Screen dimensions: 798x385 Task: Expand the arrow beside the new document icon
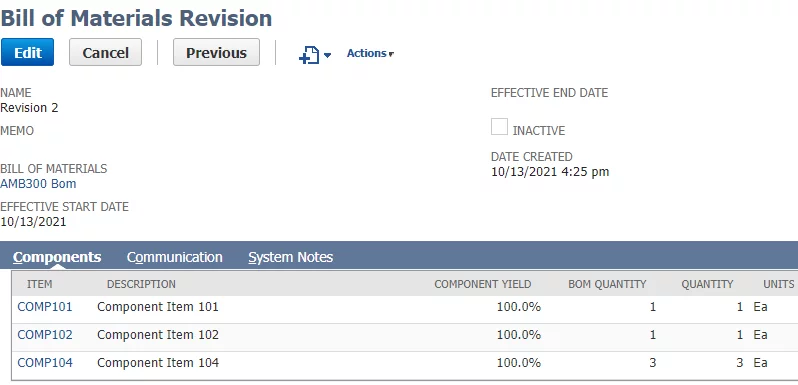click(327, 55)
